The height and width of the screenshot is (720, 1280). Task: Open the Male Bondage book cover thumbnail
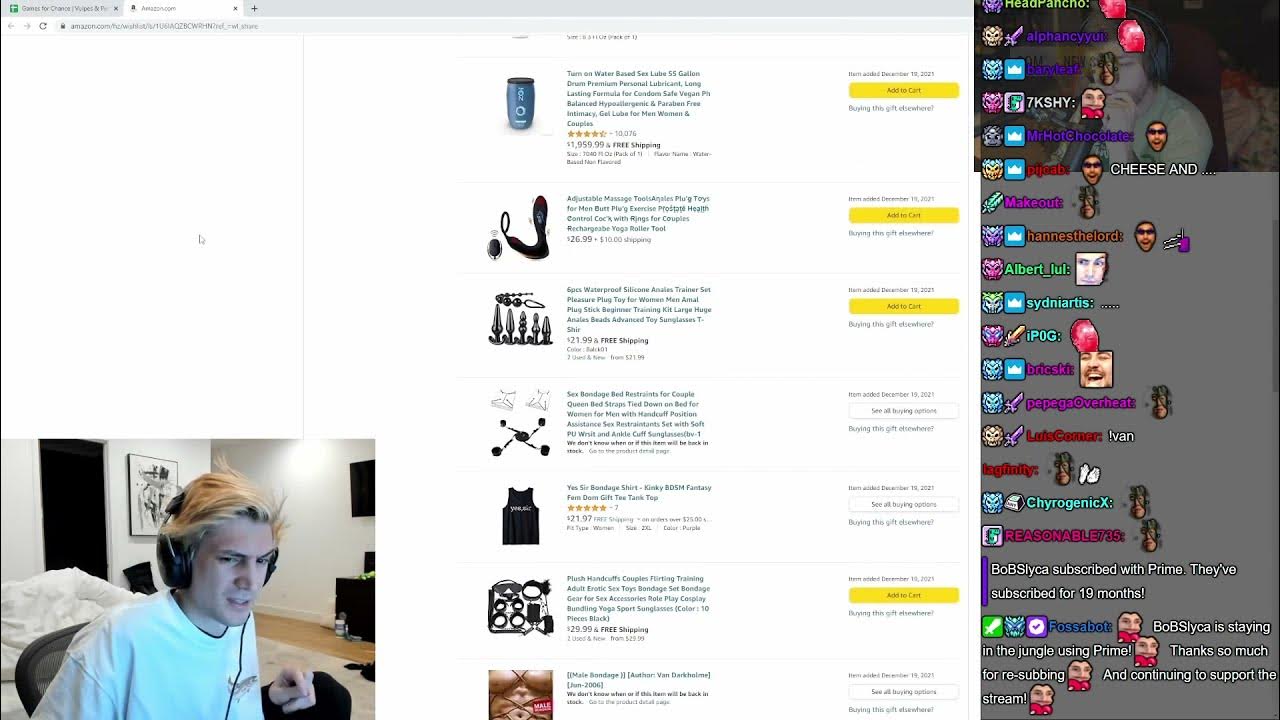[x=520, y=695]
